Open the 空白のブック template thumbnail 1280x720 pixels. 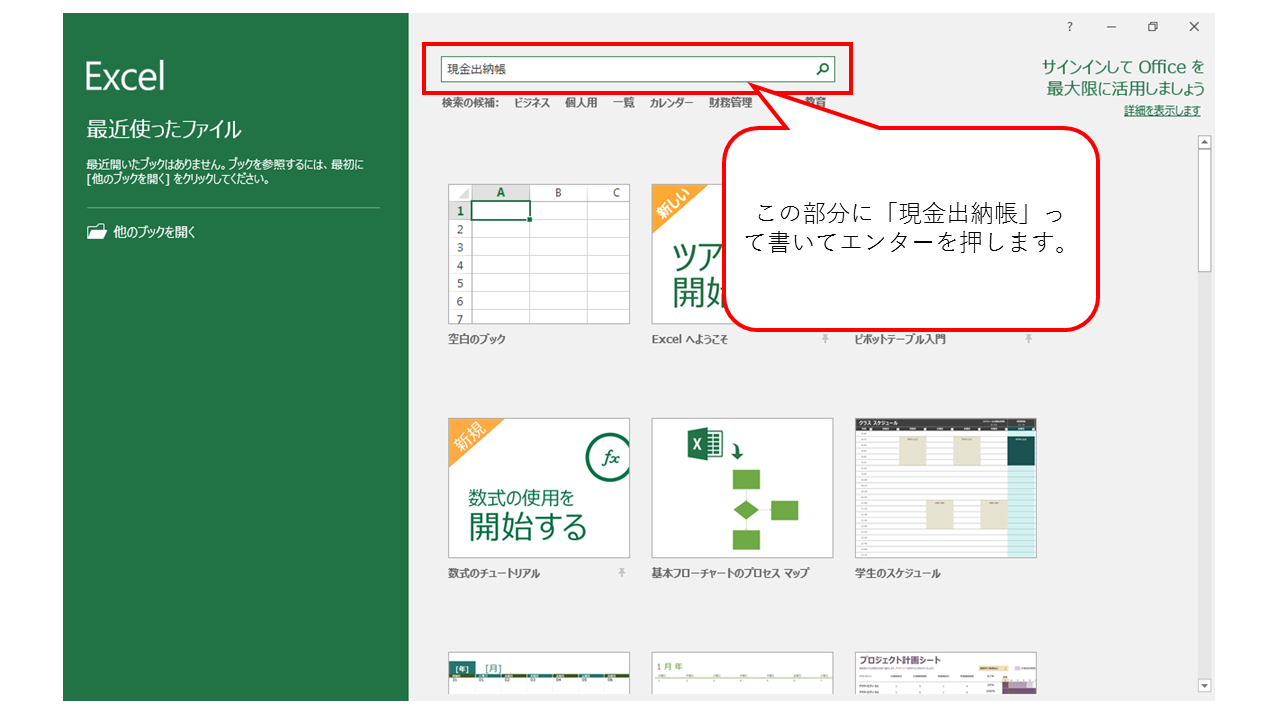(x=539, y=254)
